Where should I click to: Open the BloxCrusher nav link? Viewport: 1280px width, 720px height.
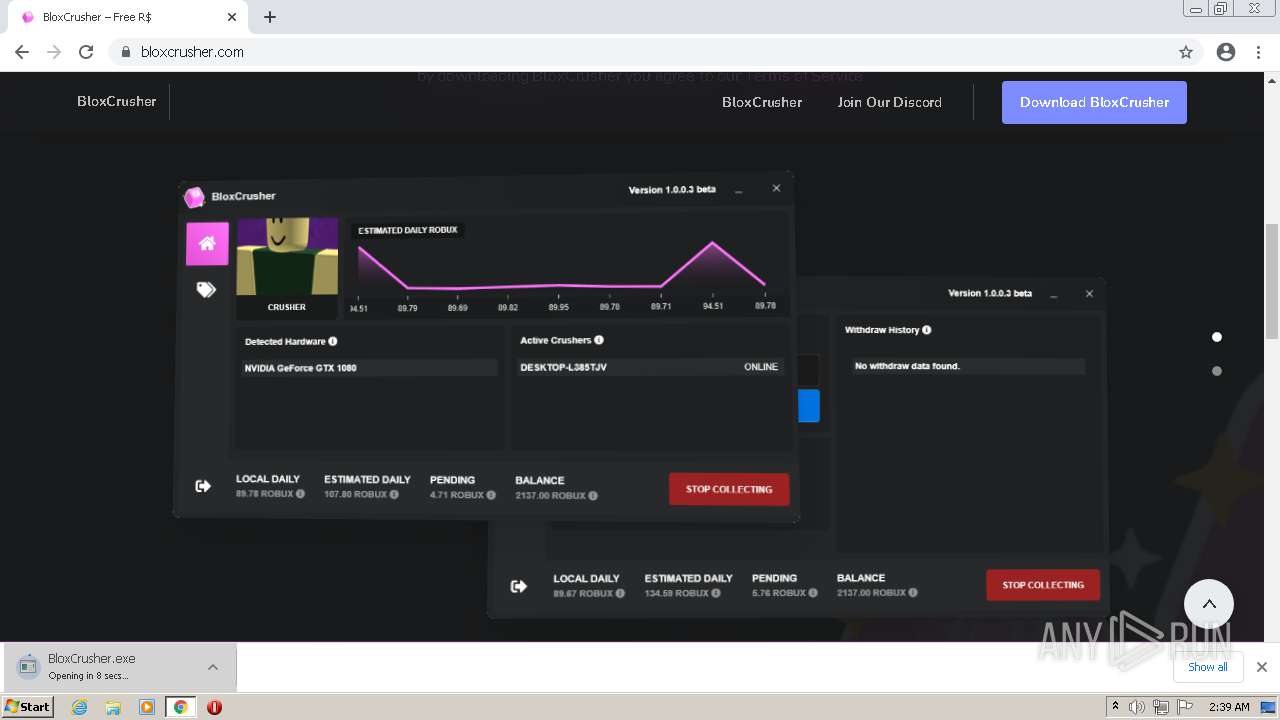(x=762, y=102)
